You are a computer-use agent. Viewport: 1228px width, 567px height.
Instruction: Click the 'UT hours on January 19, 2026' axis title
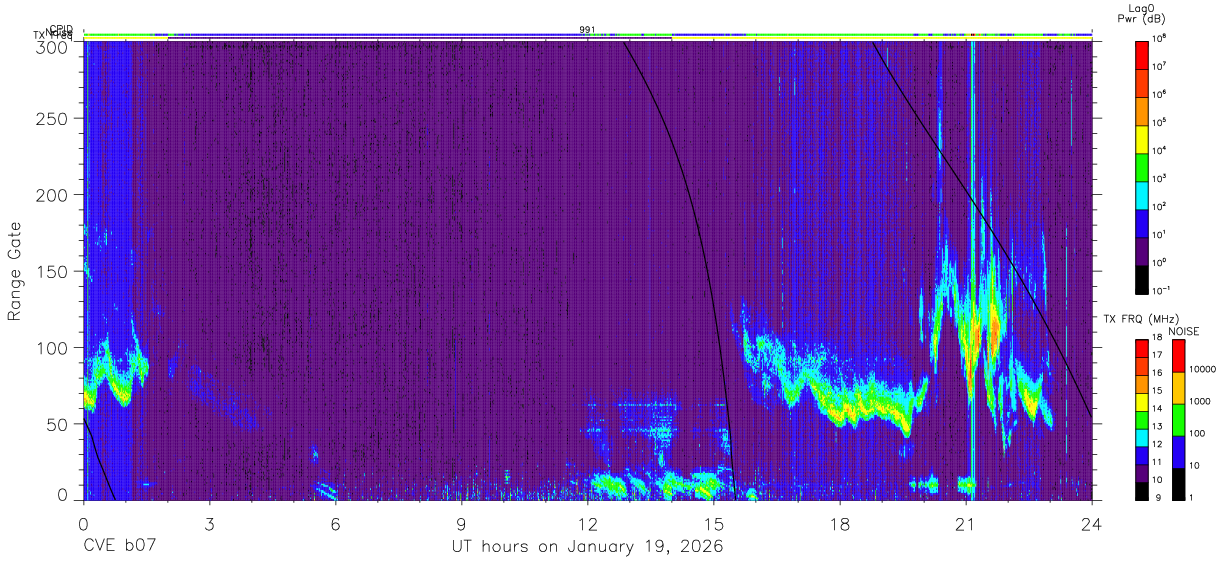(x=586, y=547)
